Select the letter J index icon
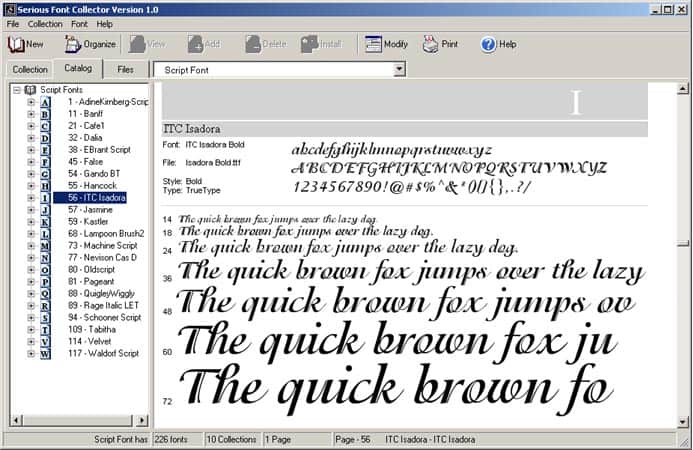693x450 pixels. [x=45, y=210]
